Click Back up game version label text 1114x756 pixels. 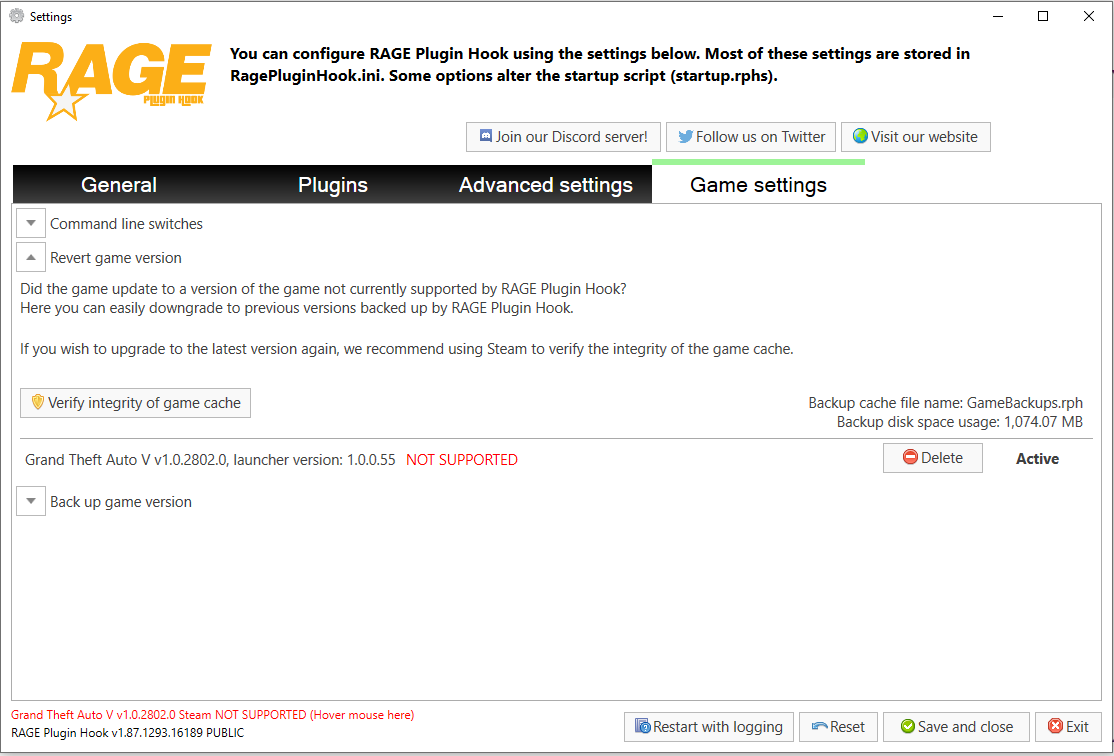coord(121,502)
